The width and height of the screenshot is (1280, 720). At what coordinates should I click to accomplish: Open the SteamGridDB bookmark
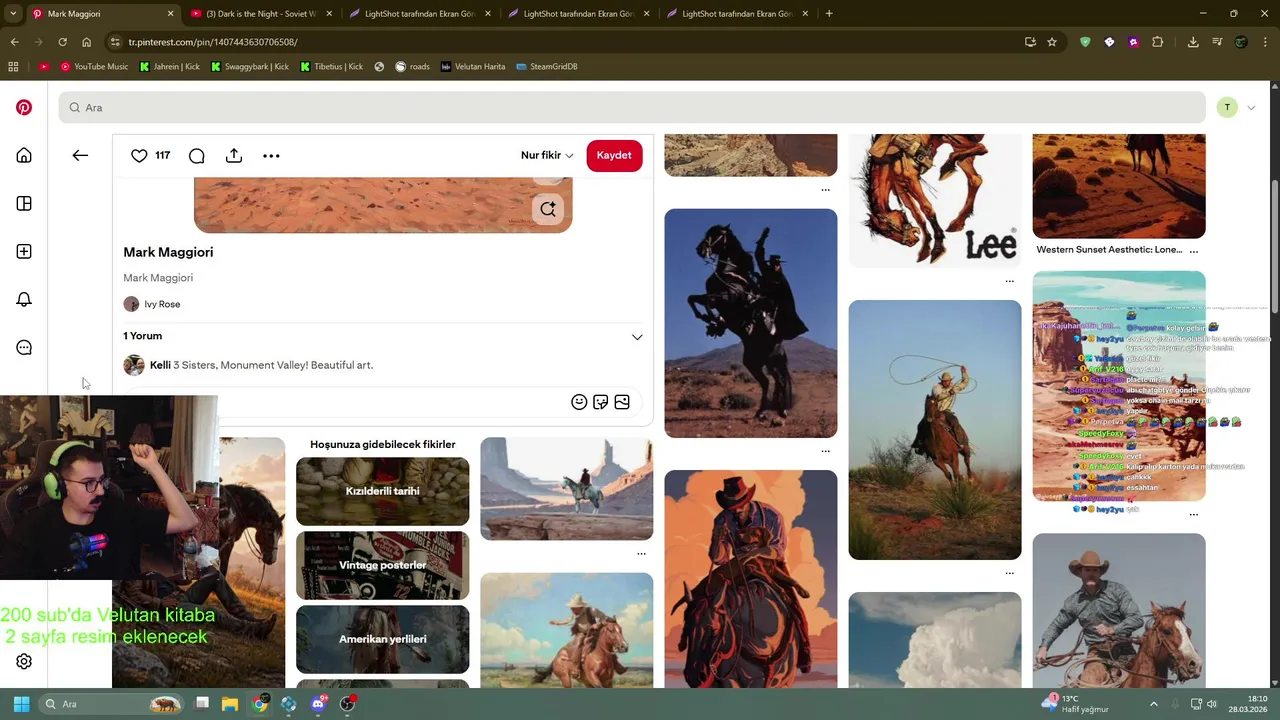[547, 66]
